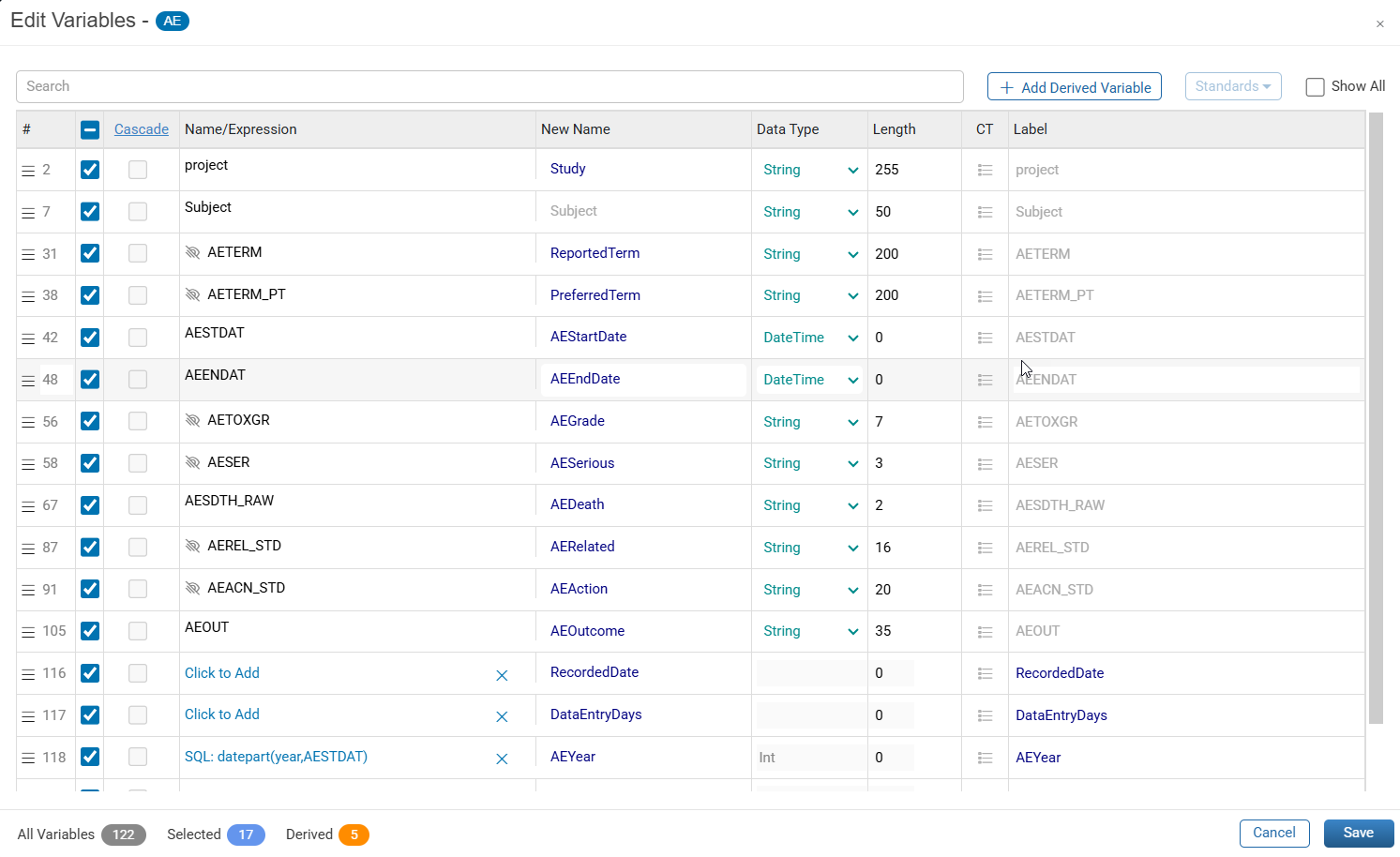Open Data Type dropdown for AEOUT row

click(x=810, y=631)
